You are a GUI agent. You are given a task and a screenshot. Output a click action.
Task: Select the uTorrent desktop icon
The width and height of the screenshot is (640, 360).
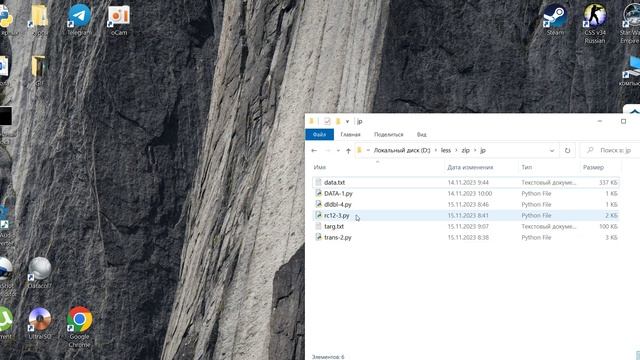[5, 323]
